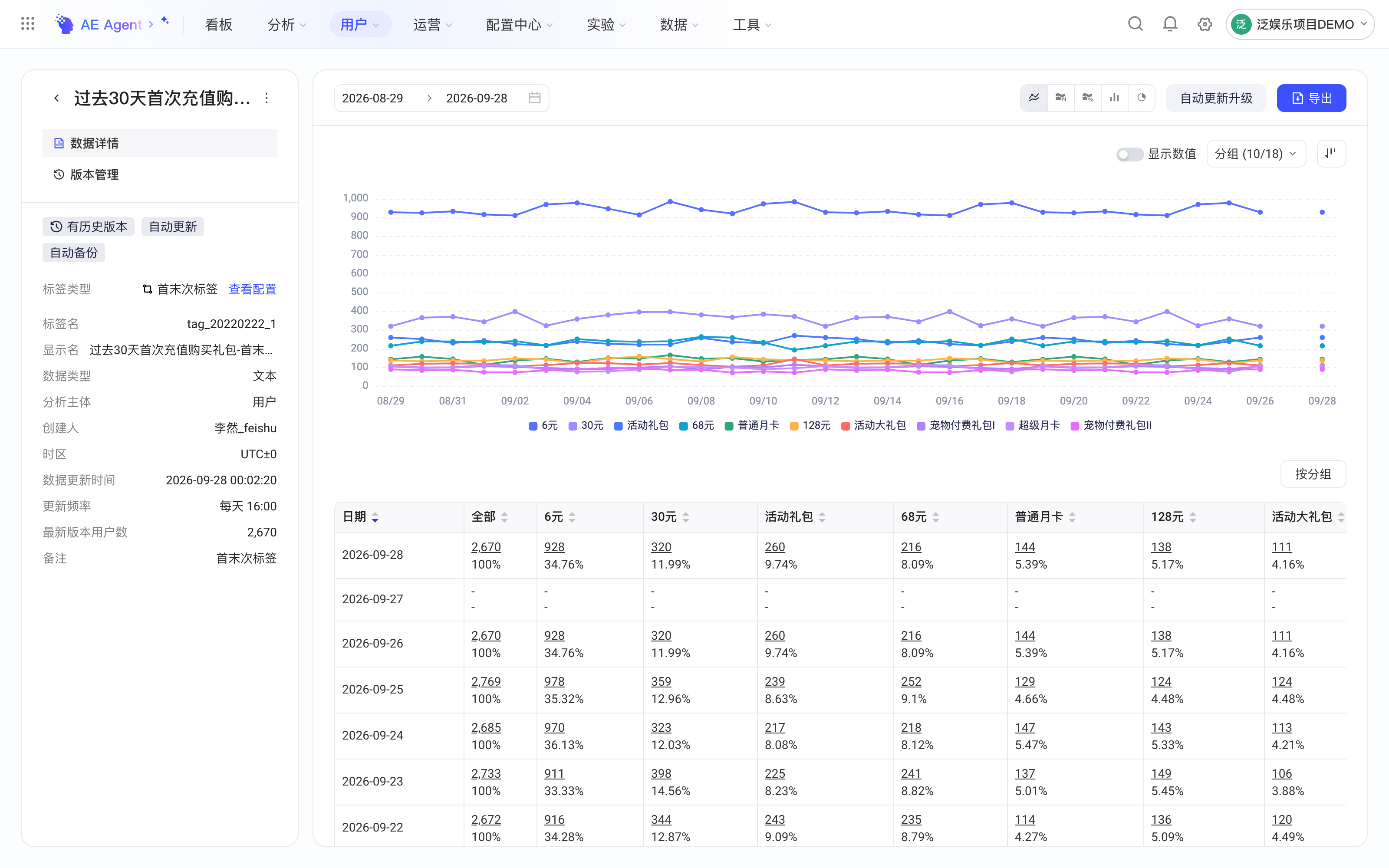Toggle 普通月卡 series in legend

pyautogui.click(x=752, y=425)
